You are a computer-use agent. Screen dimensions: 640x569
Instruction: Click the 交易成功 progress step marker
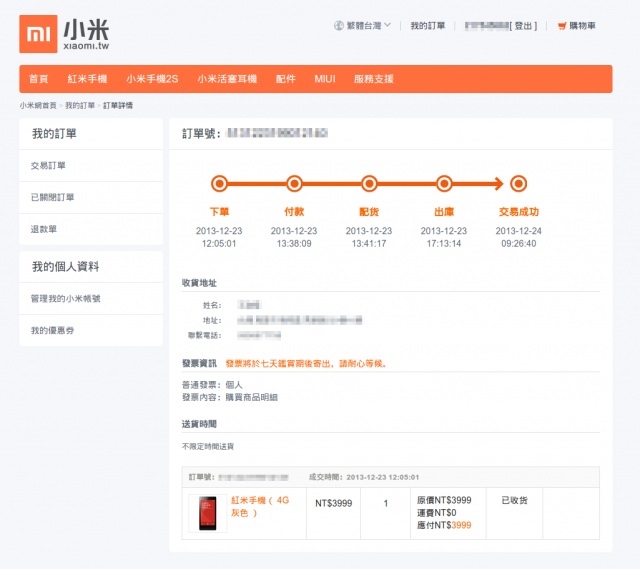[x=519, y=183]
